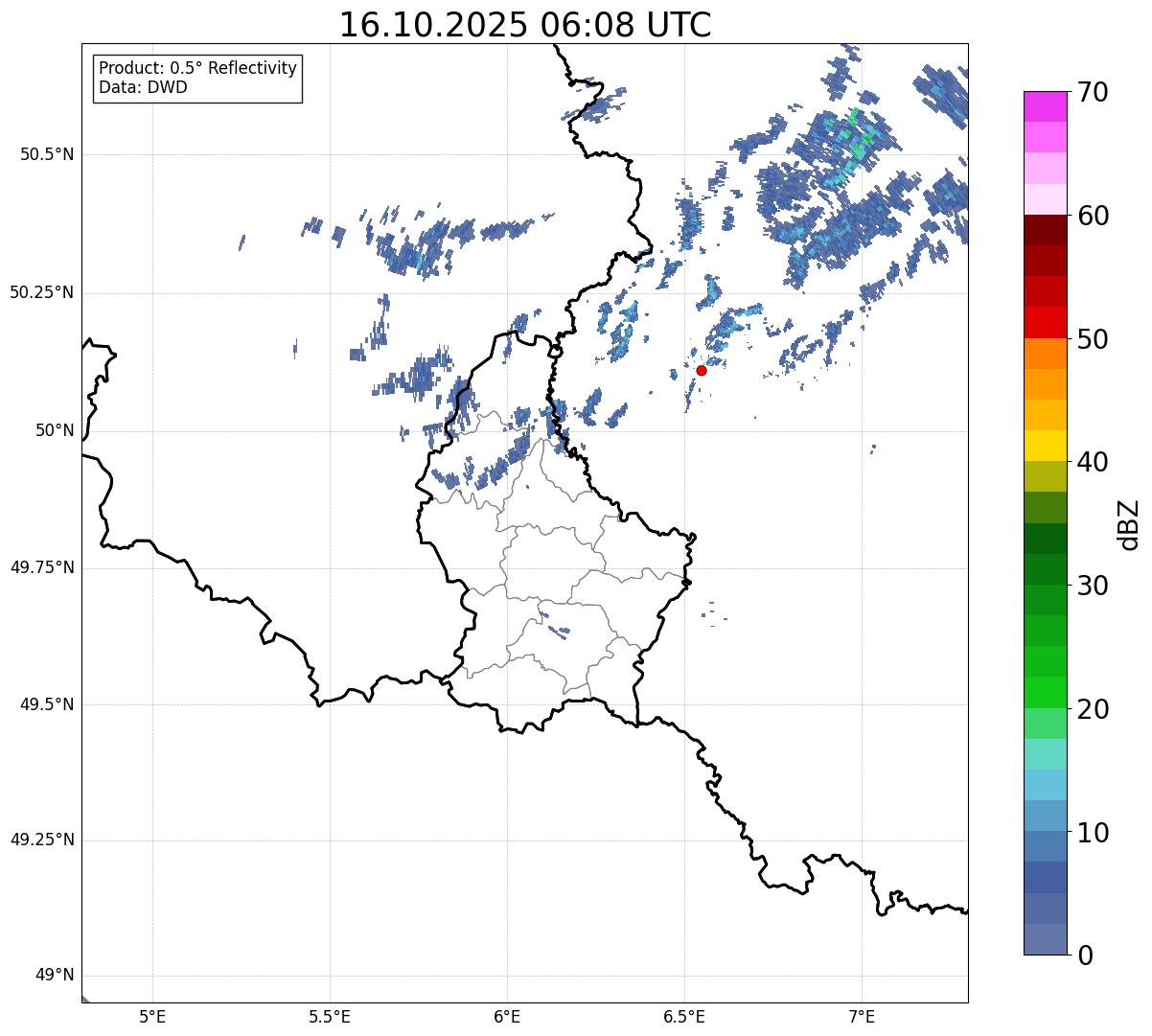Click the 50 tick on colorbar

coord(1092,339)
